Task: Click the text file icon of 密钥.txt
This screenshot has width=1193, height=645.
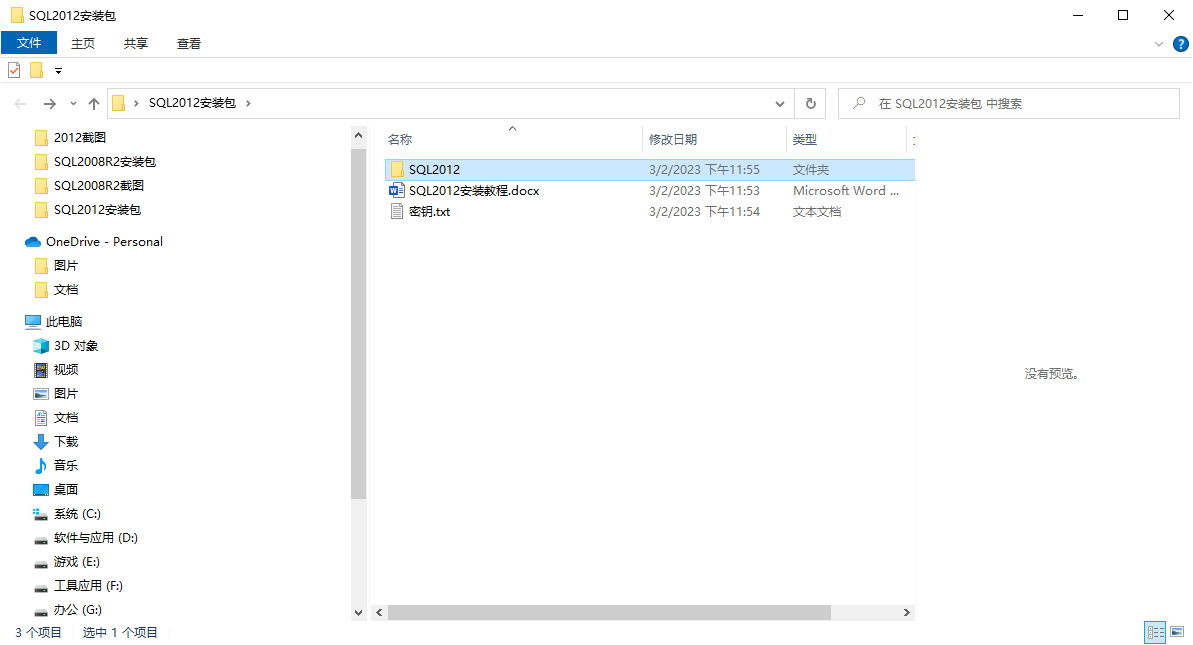Action: click(396, 211)
